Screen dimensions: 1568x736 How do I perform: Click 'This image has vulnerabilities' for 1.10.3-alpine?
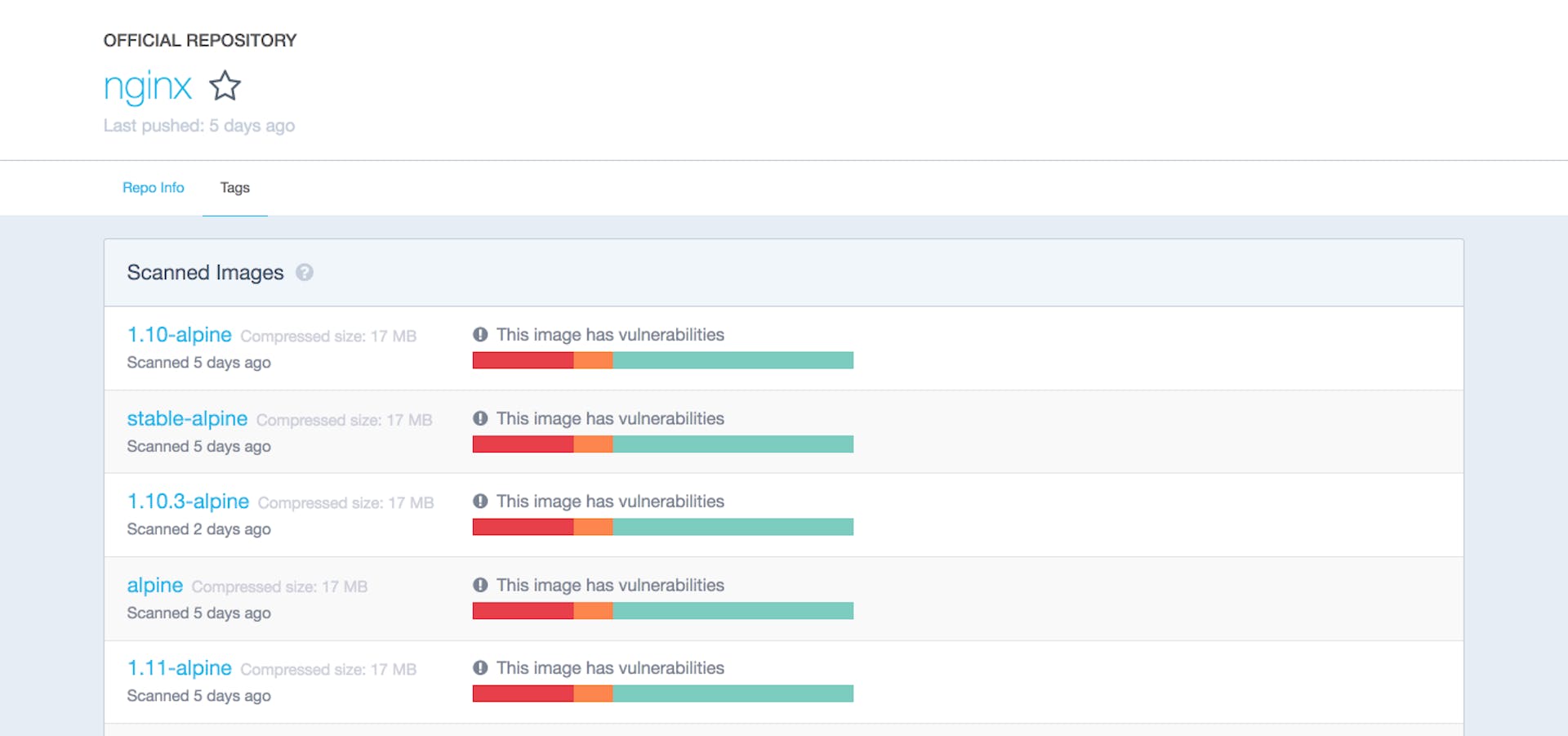pyautogui.click(x=611, y=501)
